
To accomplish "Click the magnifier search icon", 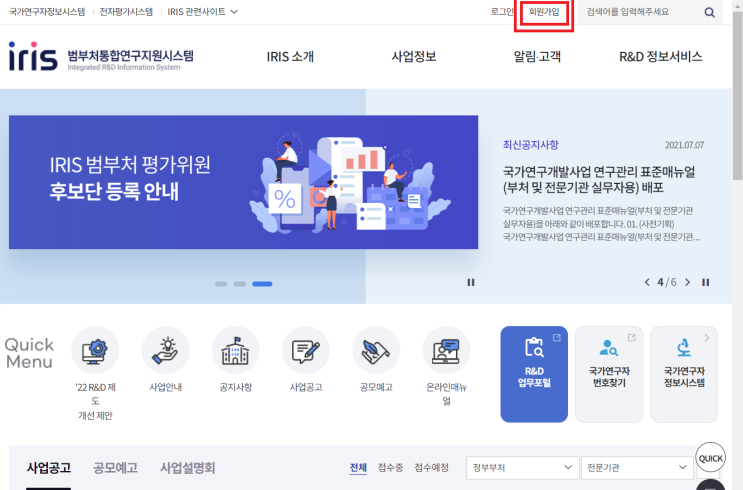I will tap(709, 12).
